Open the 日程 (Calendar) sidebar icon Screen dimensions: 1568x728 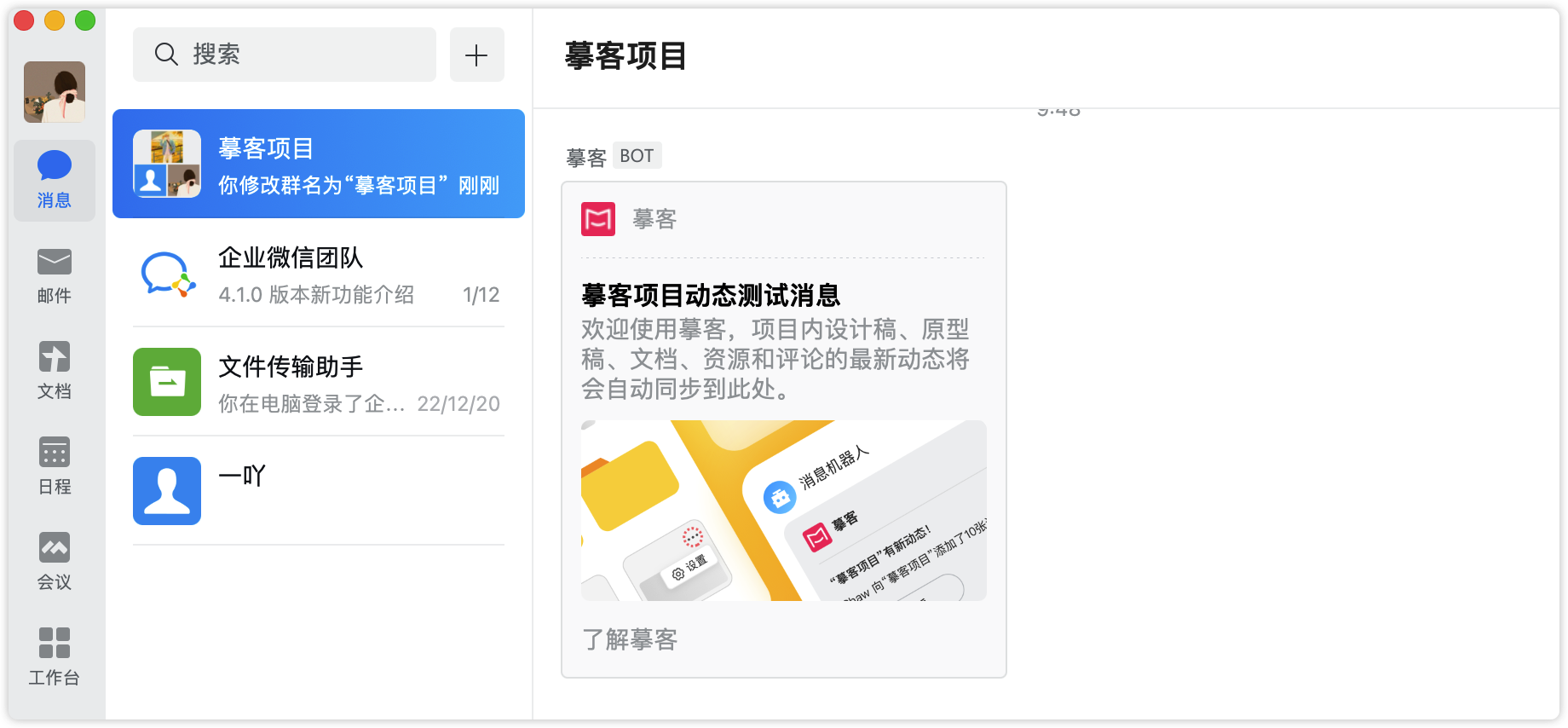[x=54, y=466]
